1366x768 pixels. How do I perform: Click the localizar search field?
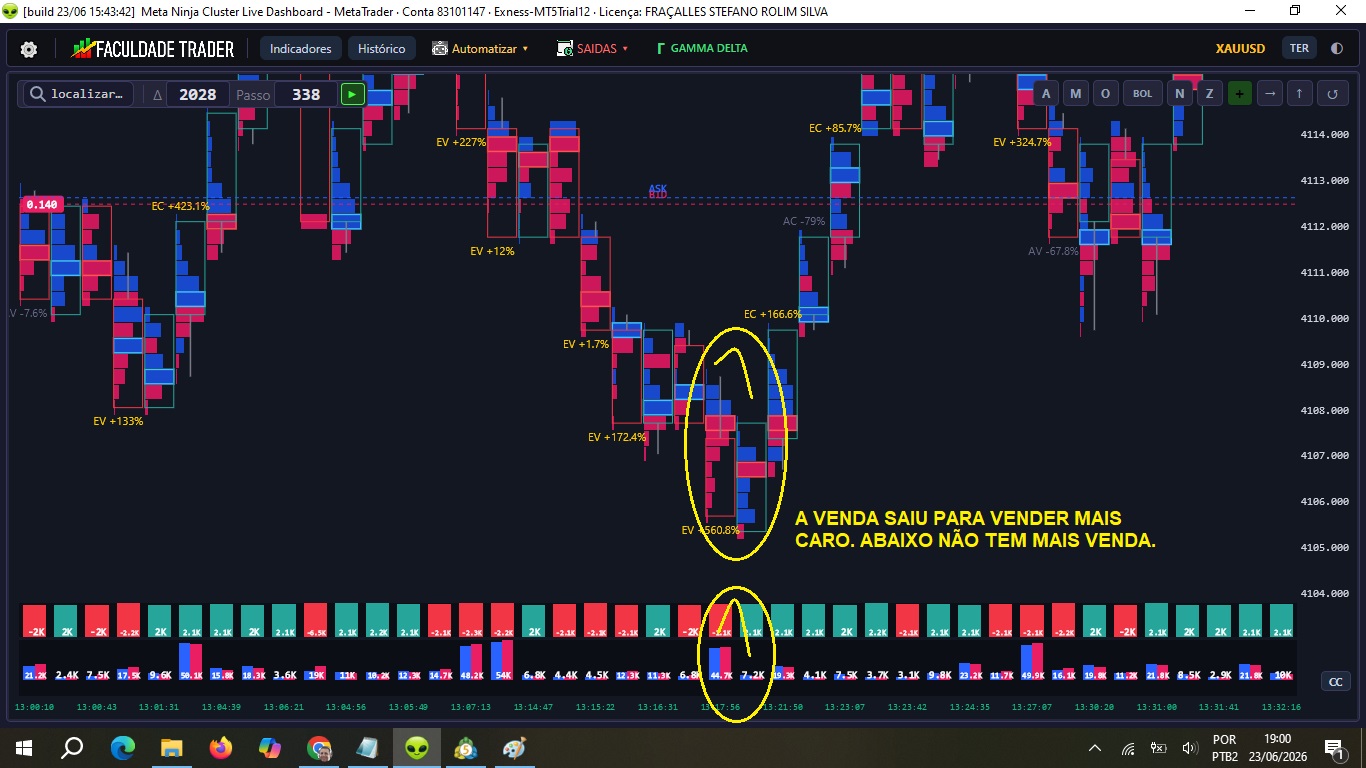click(x=80, y=94)
